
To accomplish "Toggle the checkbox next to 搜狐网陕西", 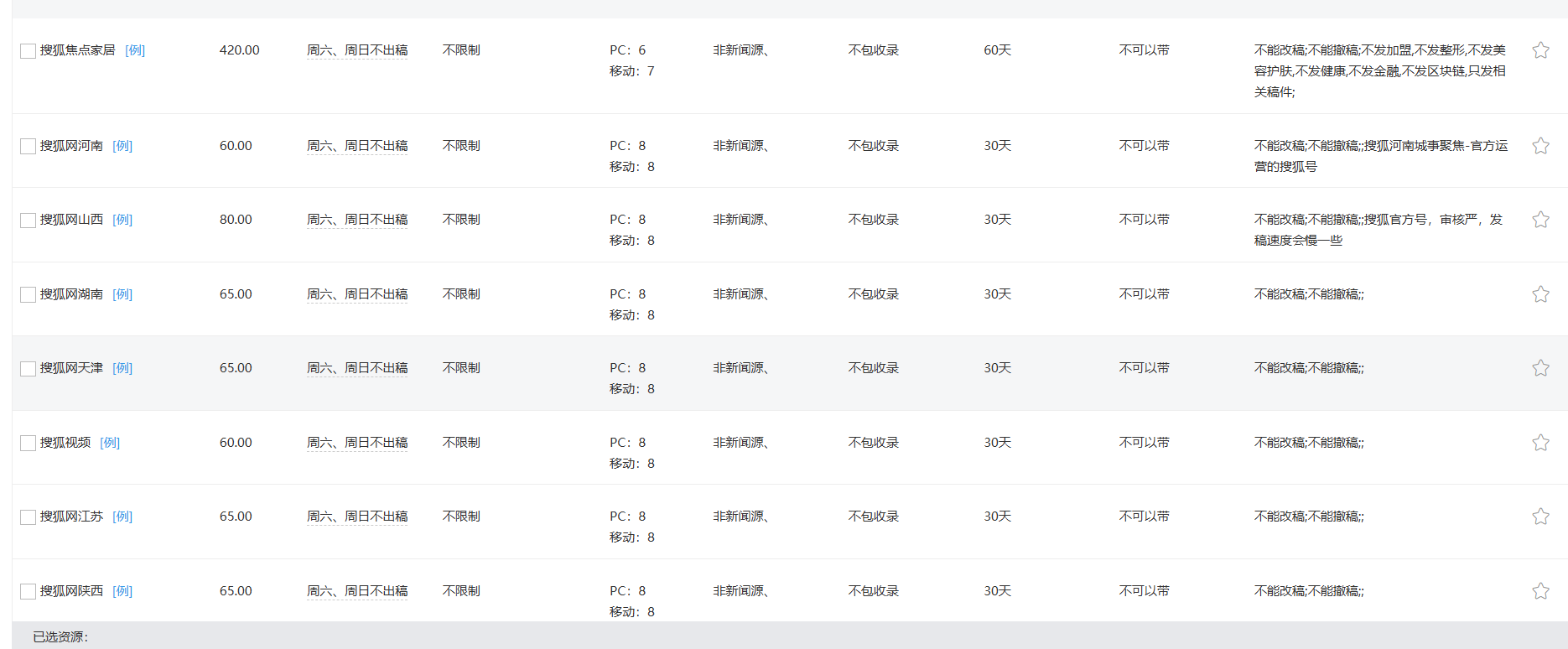I will click(x=28, y=592).
